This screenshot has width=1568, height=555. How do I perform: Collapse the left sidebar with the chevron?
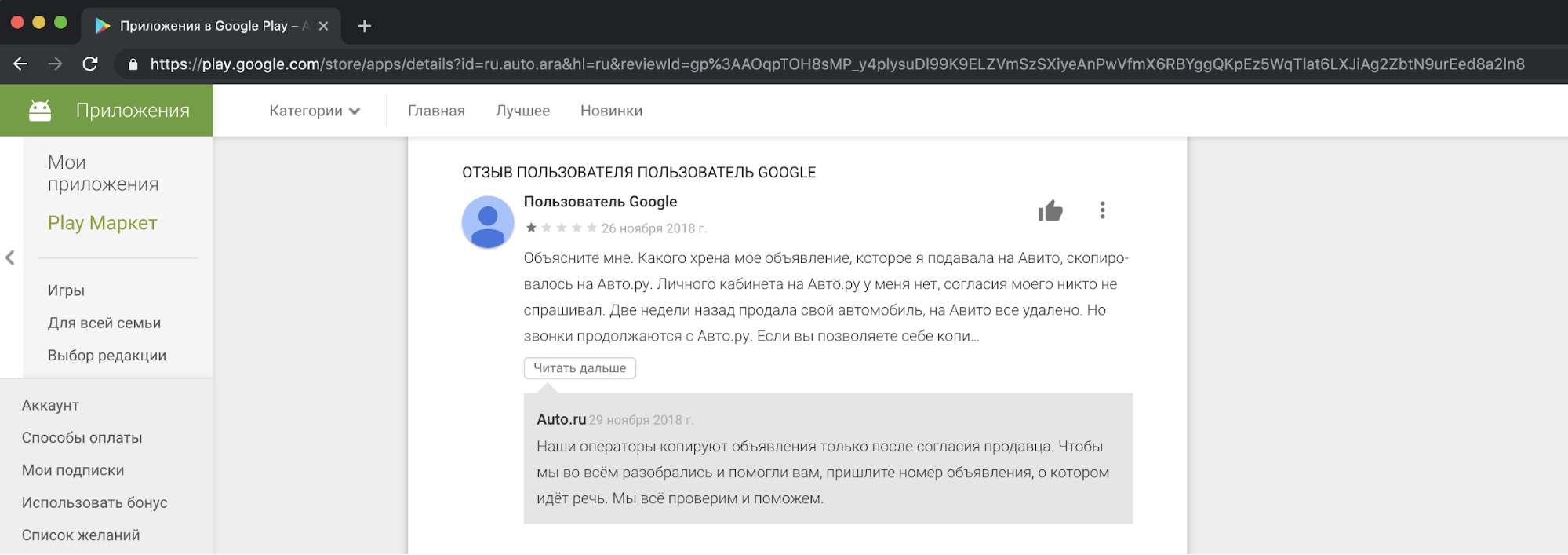tap(10, 257)
